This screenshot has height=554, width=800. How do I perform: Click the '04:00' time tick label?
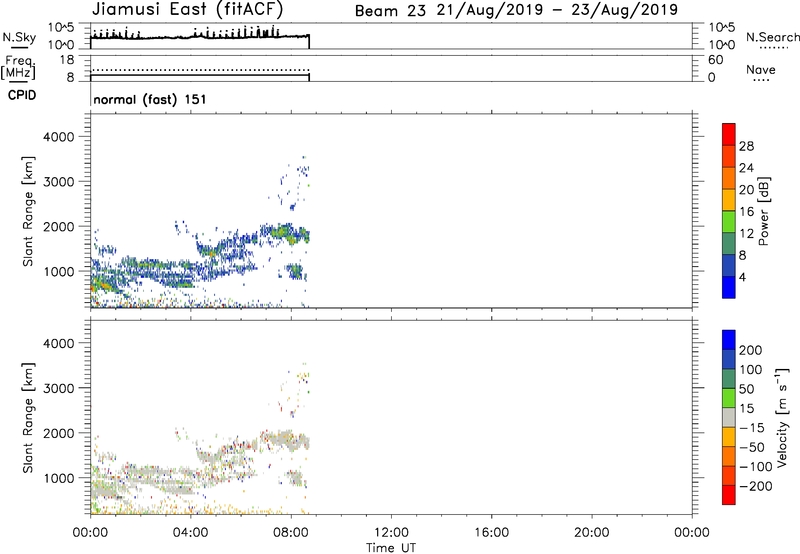[x=191, y=533]
